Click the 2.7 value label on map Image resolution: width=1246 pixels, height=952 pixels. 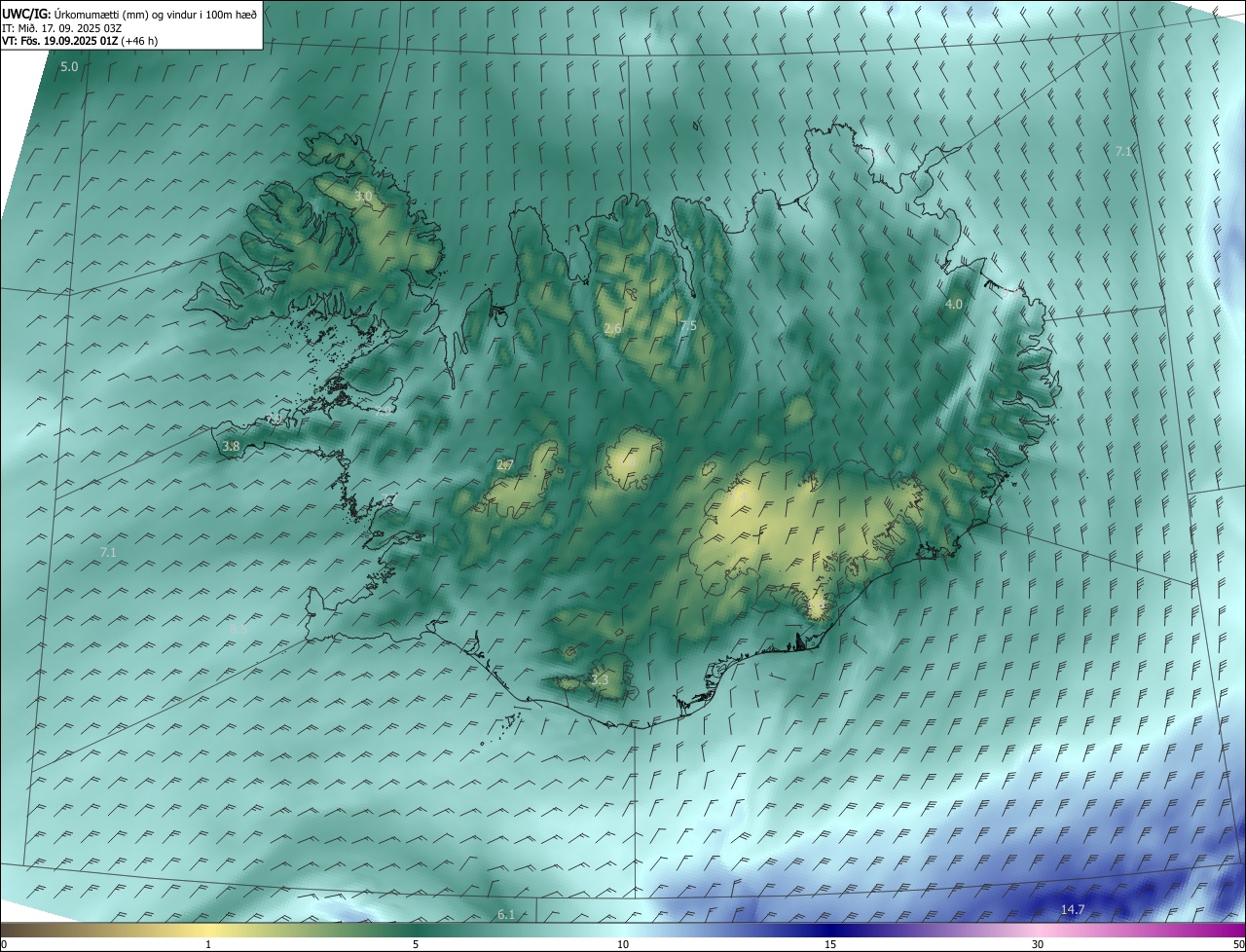pos(505,465)
